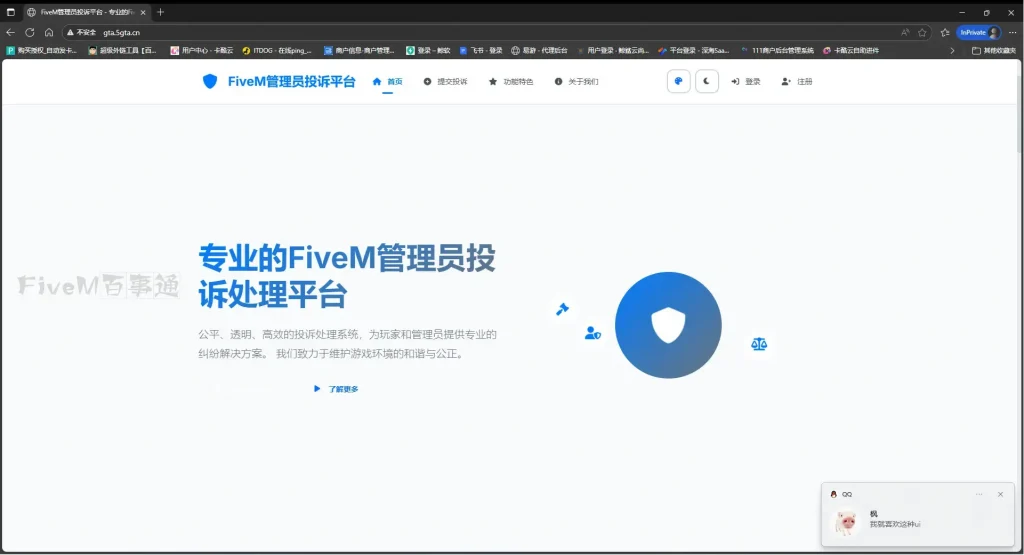Open the 用户中心 - 卡酷云 bookmark
Screen dimensions: 1024x555
point(201,50)
